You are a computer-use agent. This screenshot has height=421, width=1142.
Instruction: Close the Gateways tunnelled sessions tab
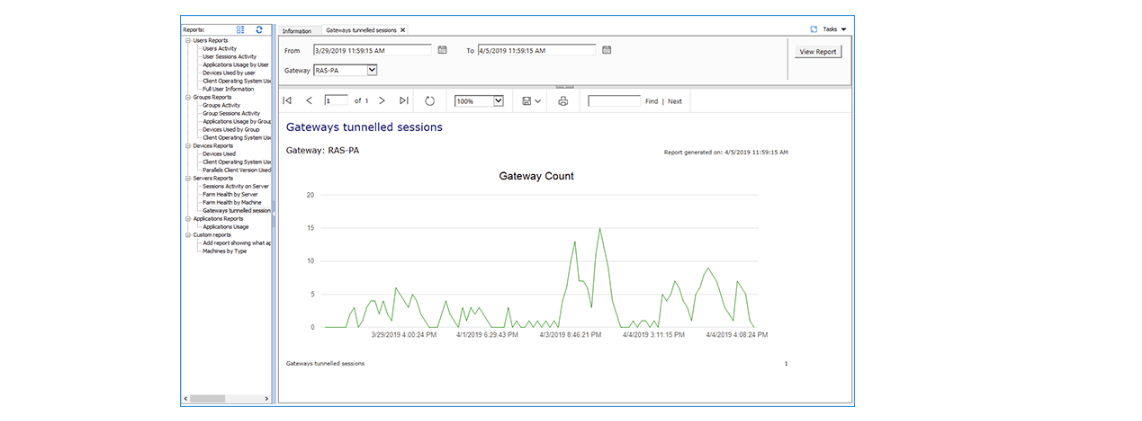click(403, 30)
